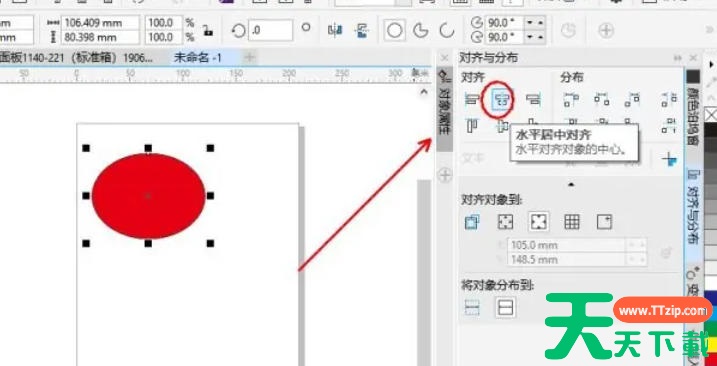
Task: Click close X beside 对象属性 tab
Action: (444, 58)
